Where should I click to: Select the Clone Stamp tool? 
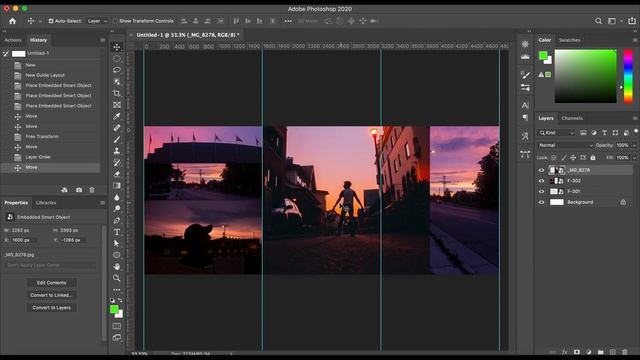pyautogui.click(x=117, y=151)
